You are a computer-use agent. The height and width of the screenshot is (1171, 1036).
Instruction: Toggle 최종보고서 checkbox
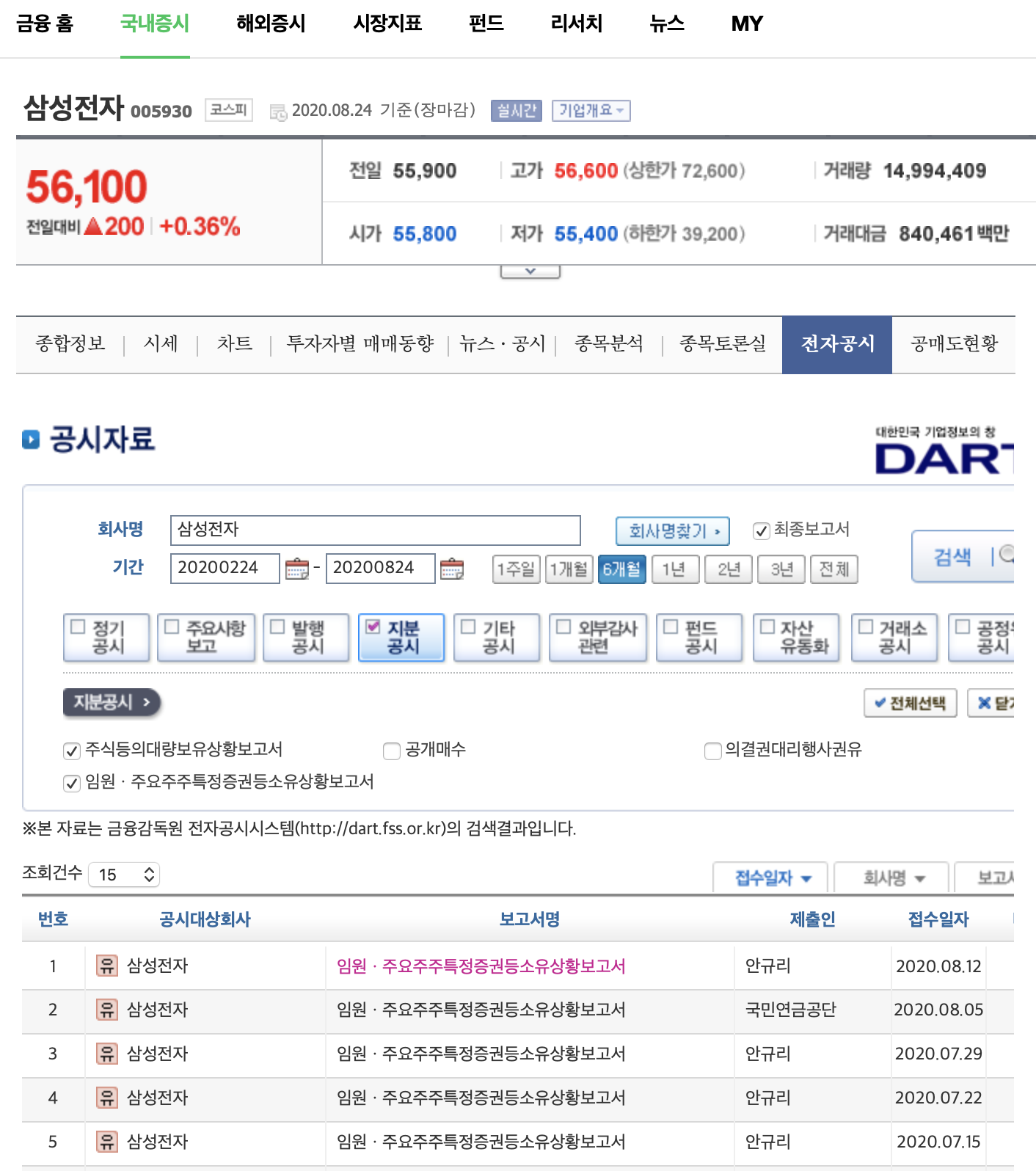pyautogui.click(x=762, y=530)
